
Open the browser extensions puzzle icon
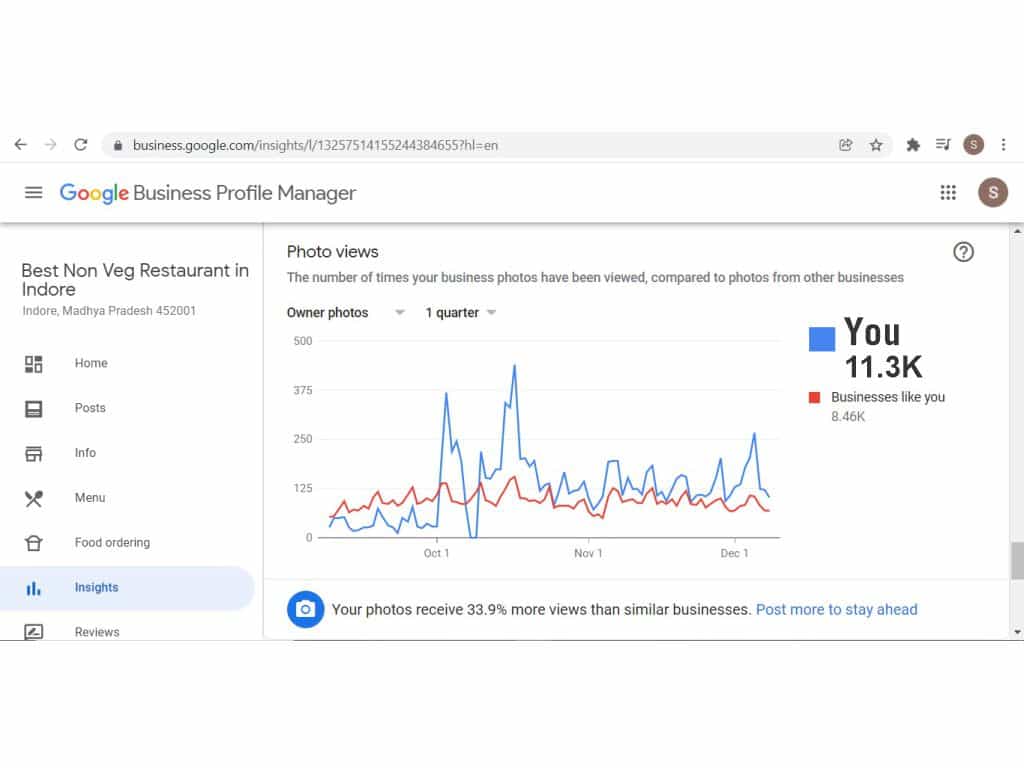pos(912,145)
